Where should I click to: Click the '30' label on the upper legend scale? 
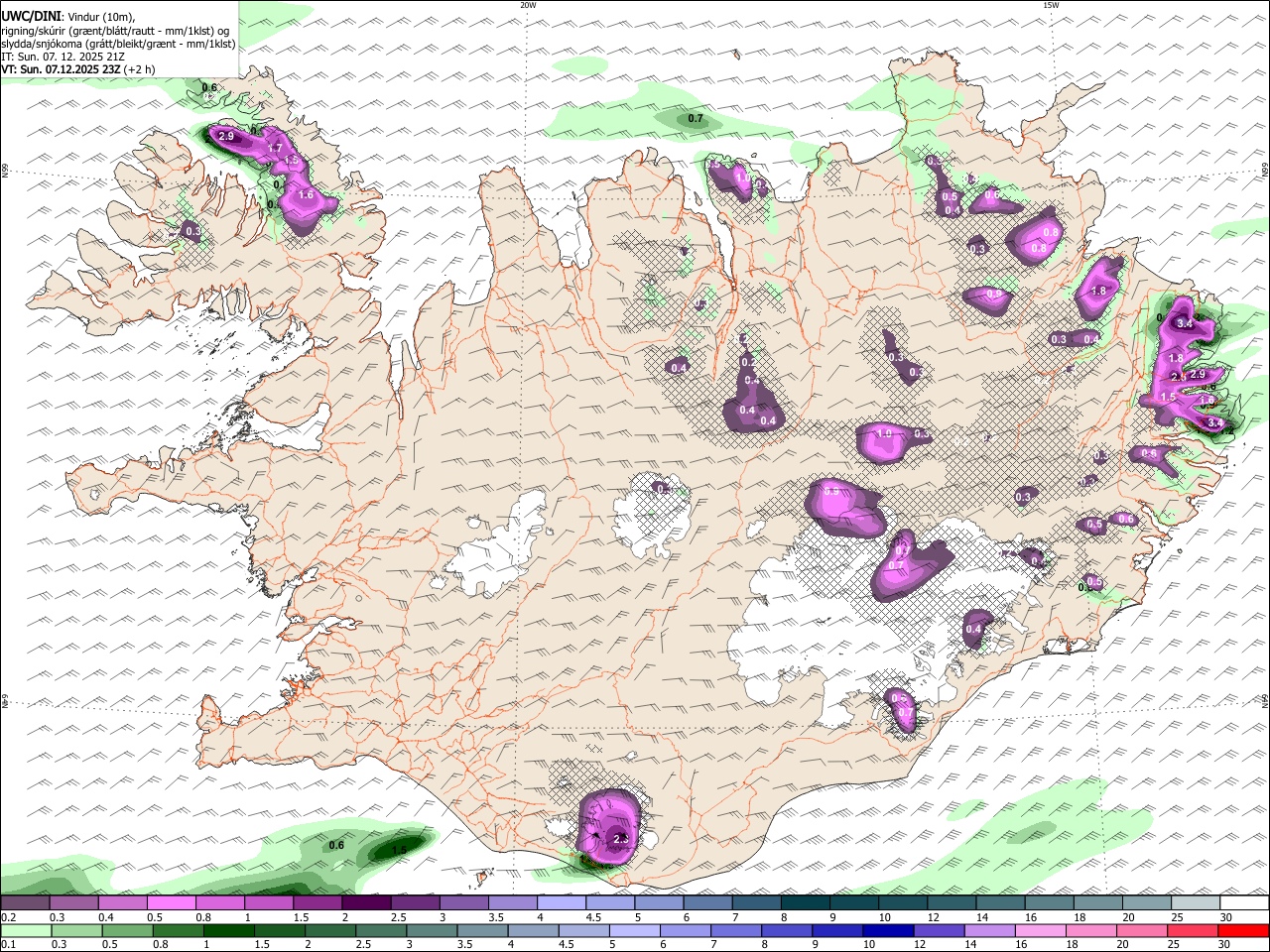coord(1226,917)
